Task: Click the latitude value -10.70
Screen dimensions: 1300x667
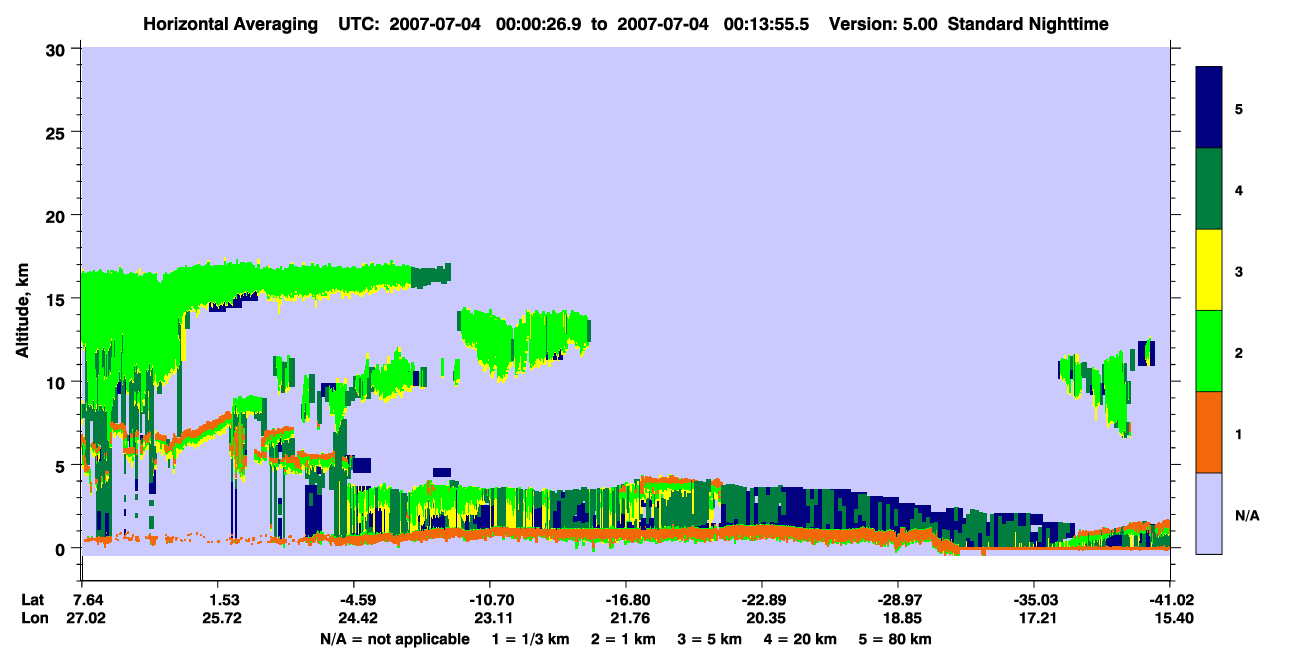Action: [x=489, y=599]
